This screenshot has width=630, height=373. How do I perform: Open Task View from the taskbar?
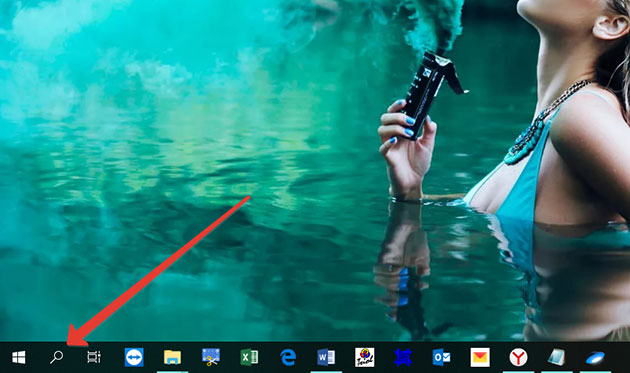pyautogui.click(x=94, y=357)
